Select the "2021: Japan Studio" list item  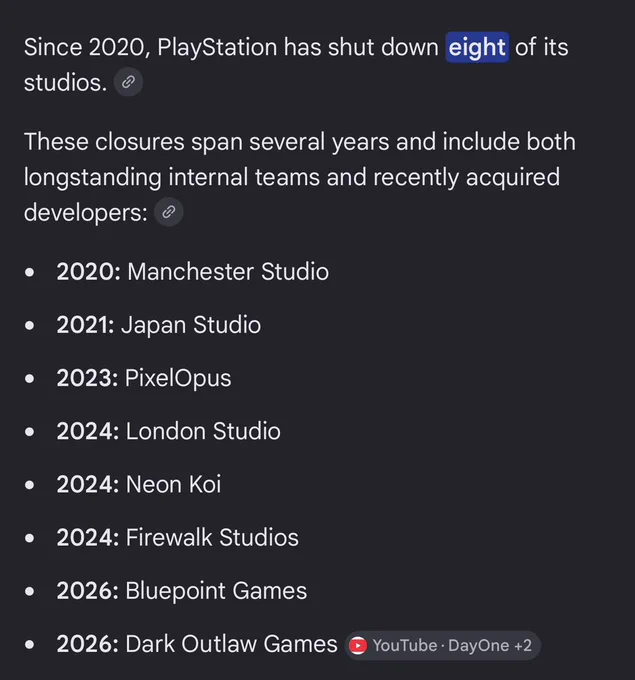point(159,325)
